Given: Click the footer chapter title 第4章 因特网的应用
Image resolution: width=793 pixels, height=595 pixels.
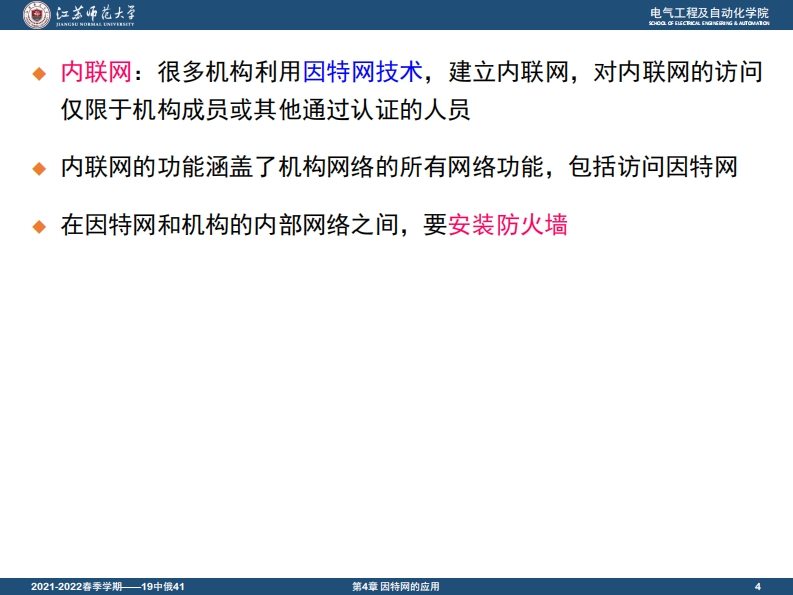Looking at the screenshot, I should tap(396, 586).
